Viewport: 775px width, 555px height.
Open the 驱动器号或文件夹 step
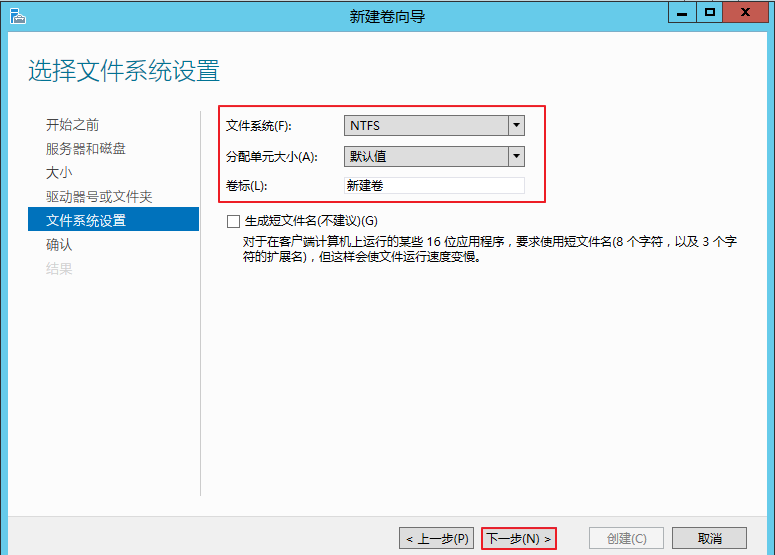click(x=99, y=197)
